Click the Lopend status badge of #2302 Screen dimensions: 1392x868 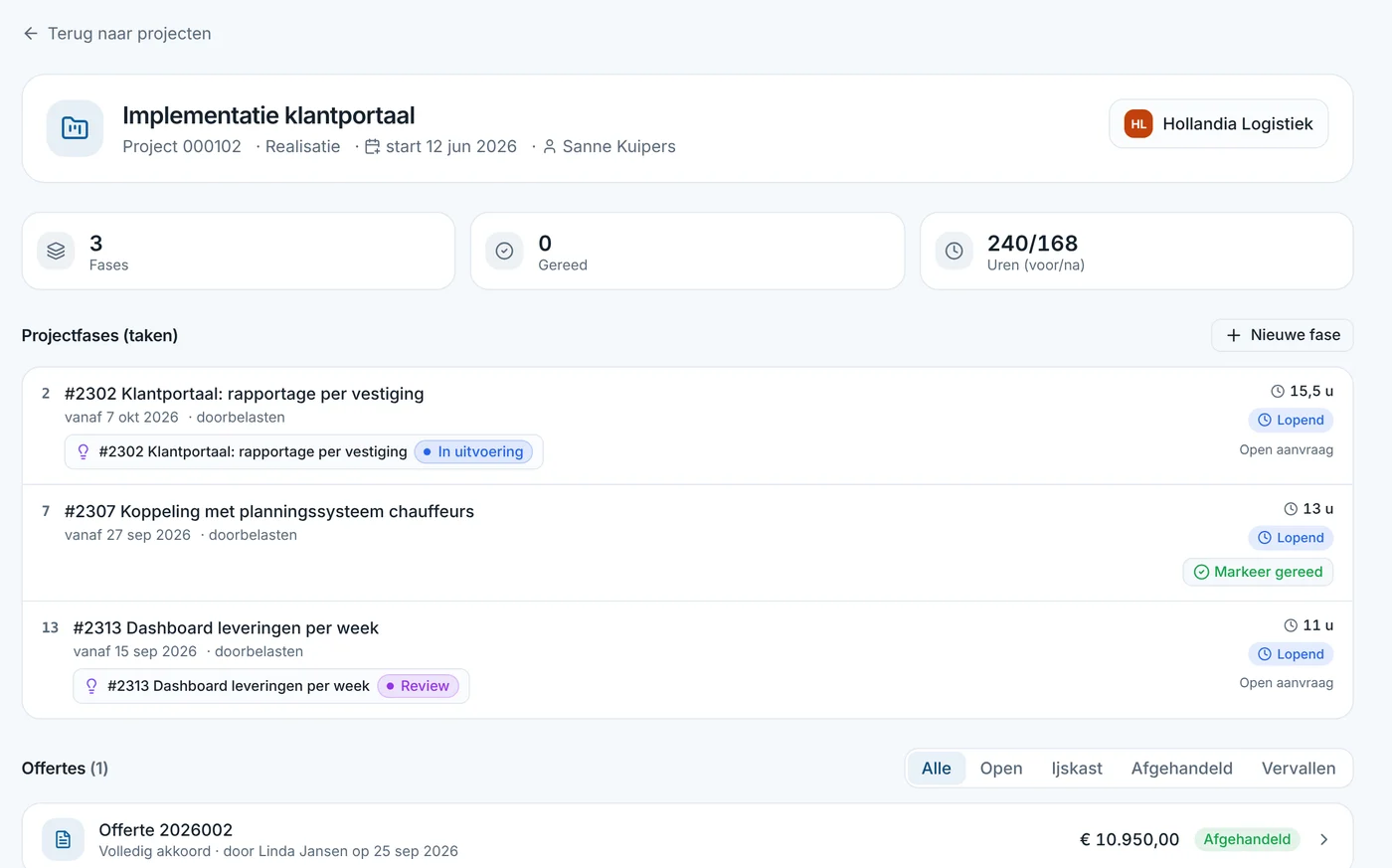pyautogui.click(x=1291, y=421)
